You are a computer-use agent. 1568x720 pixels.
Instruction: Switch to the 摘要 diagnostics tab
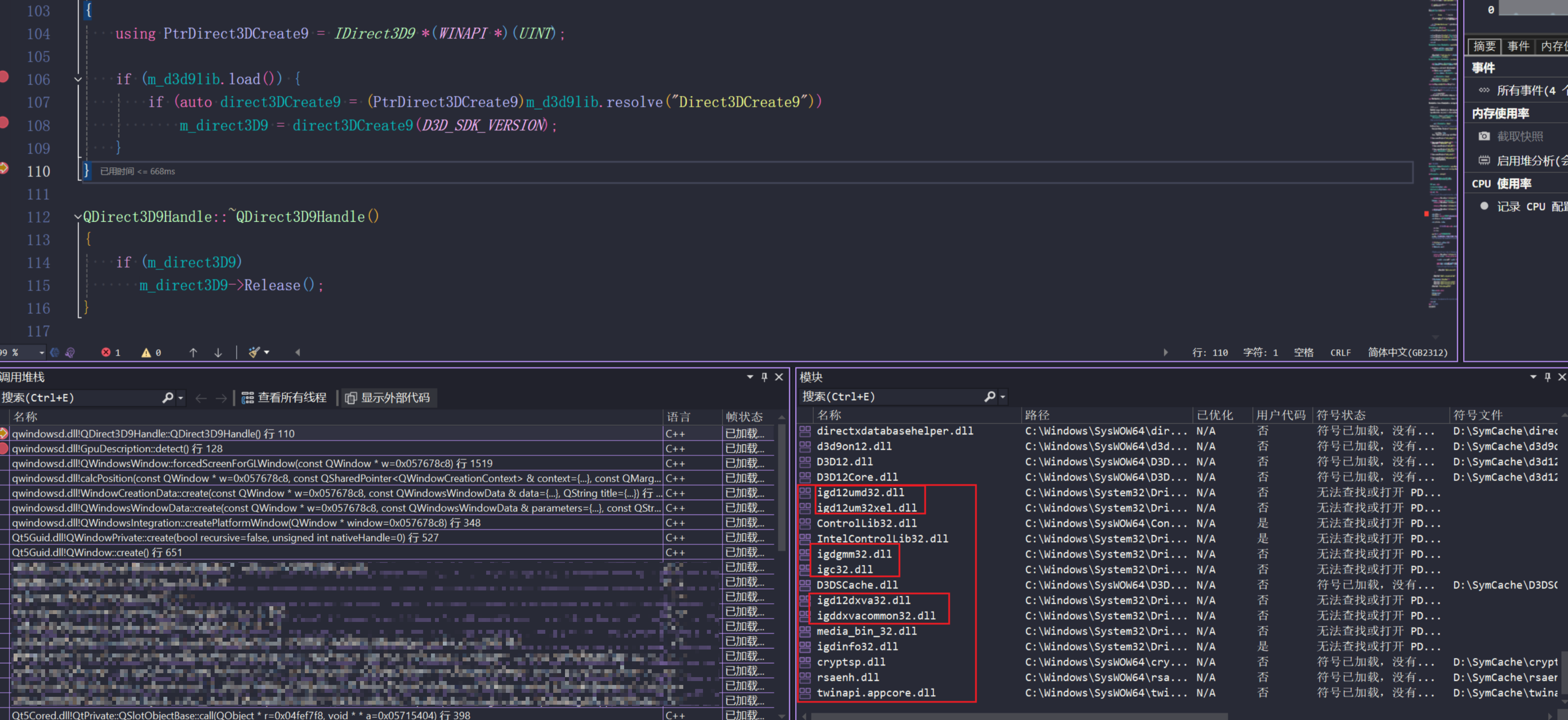[1484, 46]
